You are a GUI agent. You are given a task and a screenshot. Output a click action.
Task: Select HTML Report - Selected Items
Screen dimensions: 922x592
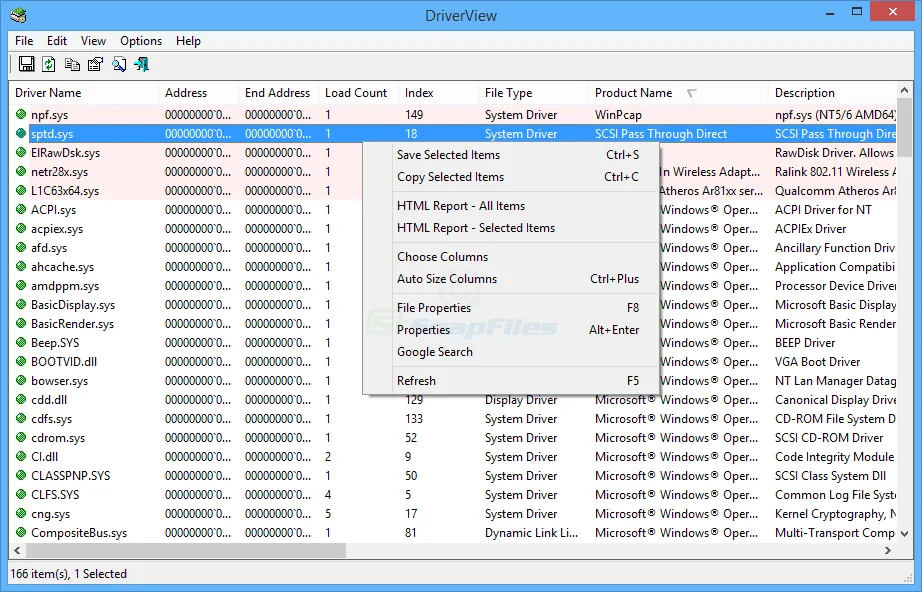coord(510,228)
